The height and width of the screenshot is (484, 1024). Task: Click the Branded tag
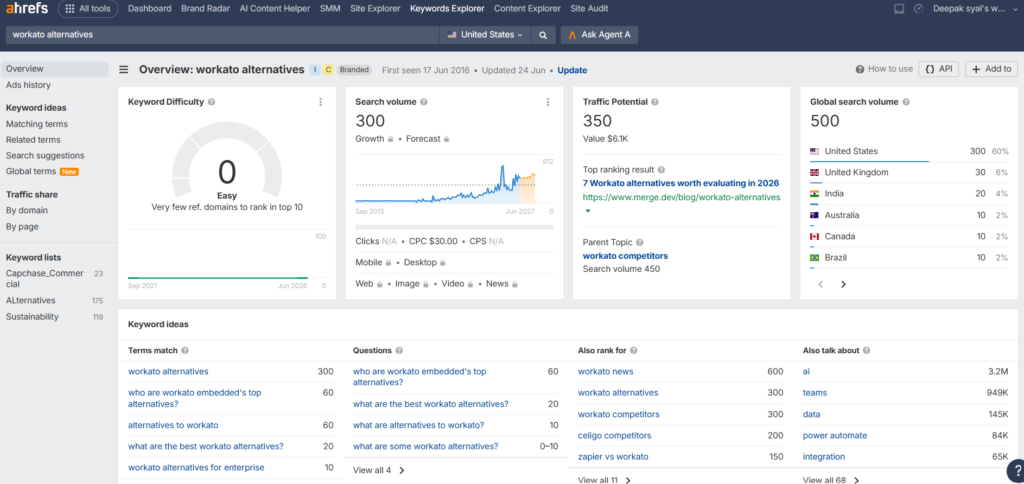354,70
